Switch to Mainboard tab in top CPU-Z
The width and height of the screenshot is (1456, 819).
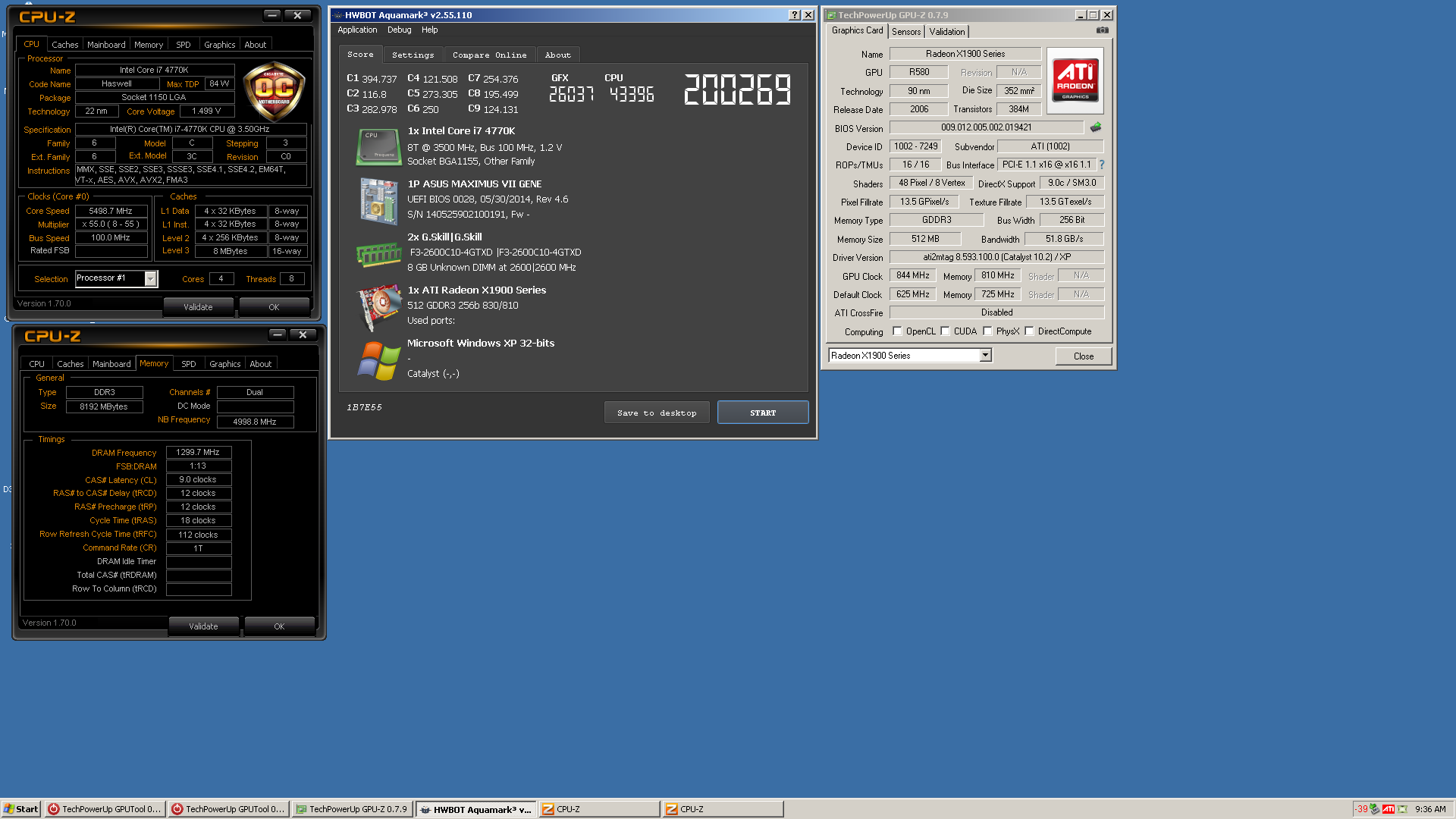(106, 45)
